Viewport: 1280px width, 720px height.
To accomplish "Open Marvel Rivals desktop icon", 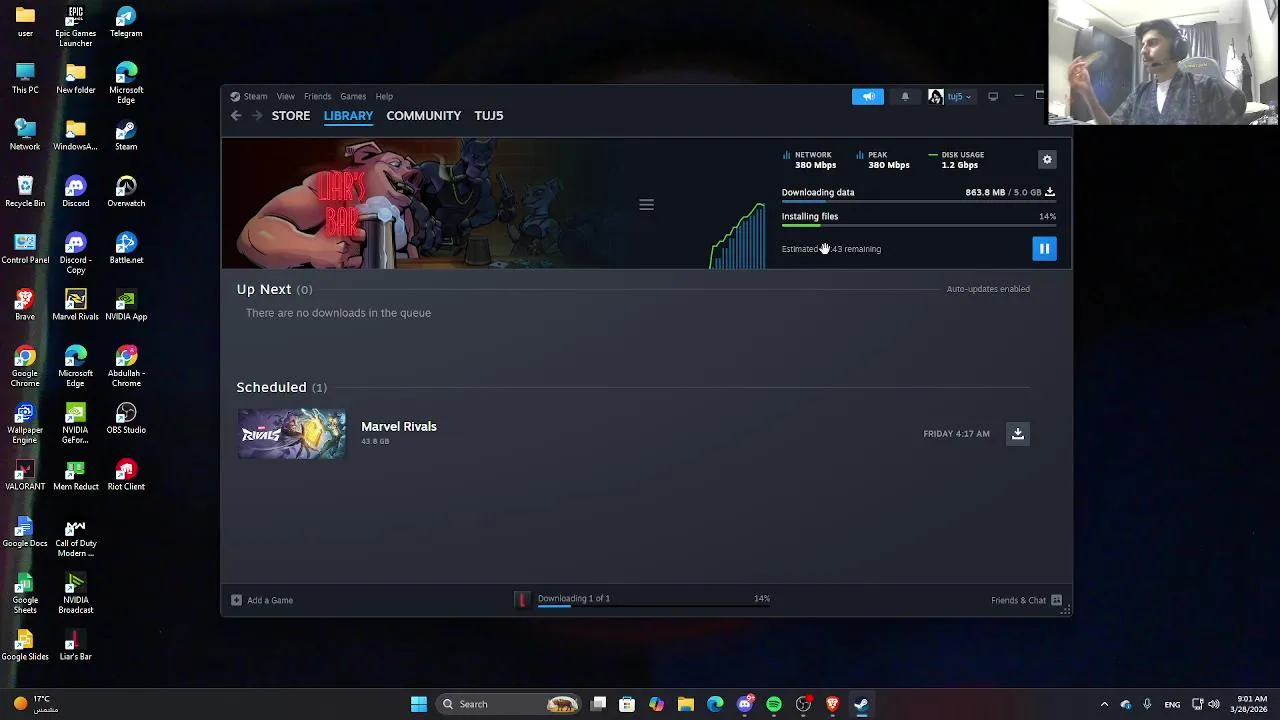I will (76, 305).
